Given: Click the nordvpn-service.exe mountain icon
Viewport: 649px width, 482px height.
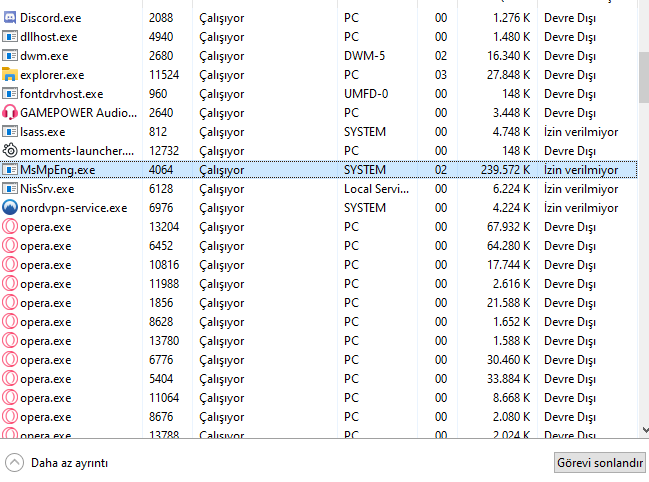Looking at the screenshot, I should [10, 208].
